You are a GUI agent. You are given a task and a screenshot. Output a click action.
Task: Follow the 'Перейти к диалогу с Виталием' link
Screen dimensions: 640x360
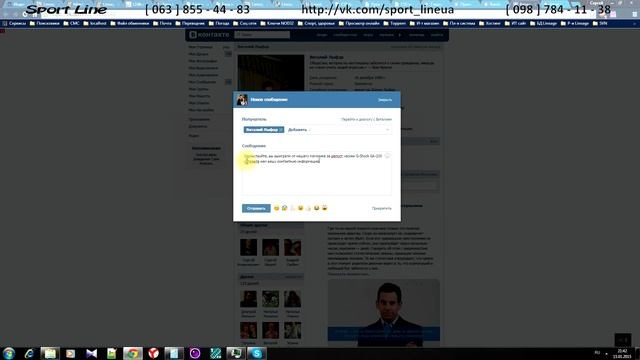366,120
